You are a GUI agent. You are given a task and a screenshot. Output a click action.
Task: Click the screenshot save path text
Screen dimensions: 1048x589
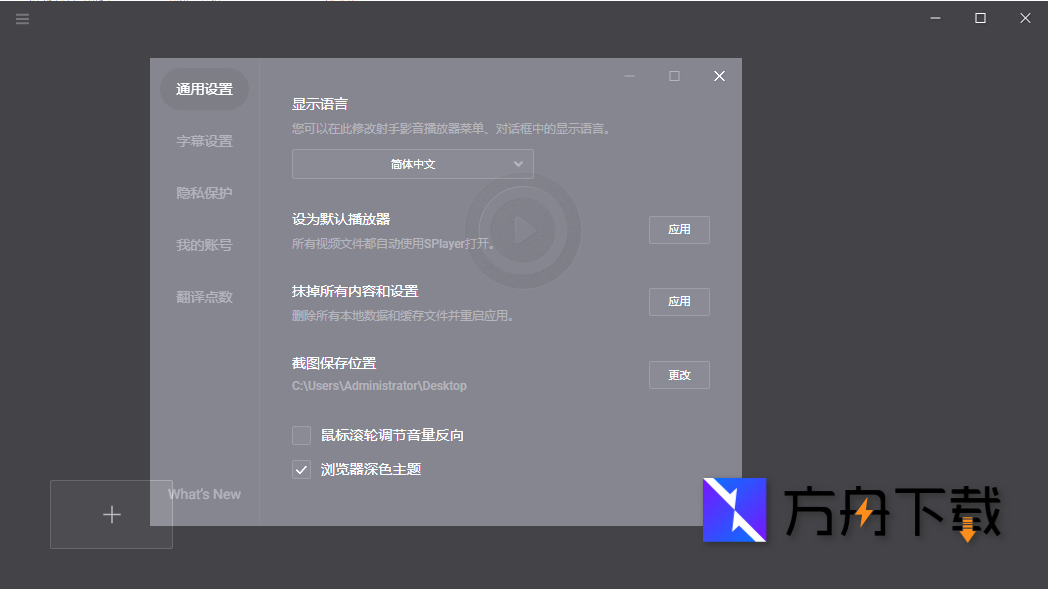click(x=379, y=385)
